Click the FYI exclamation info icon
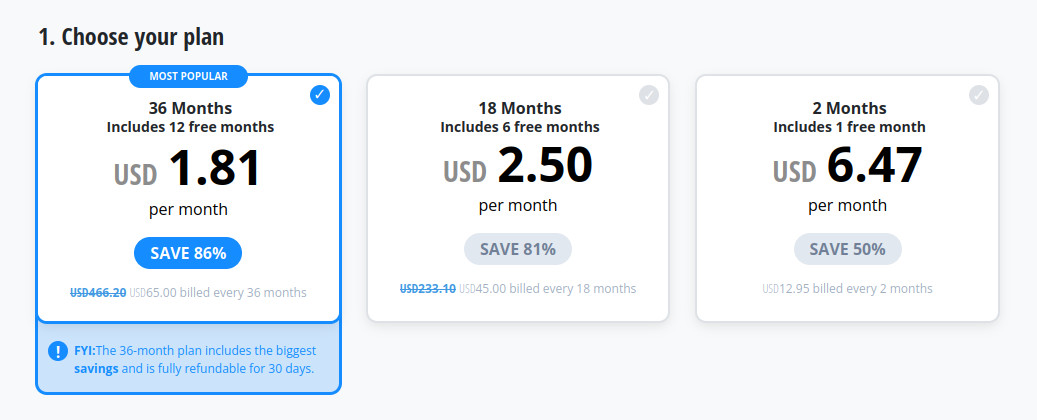Viewport: 1037px width, 420px height. click(58, 351)
